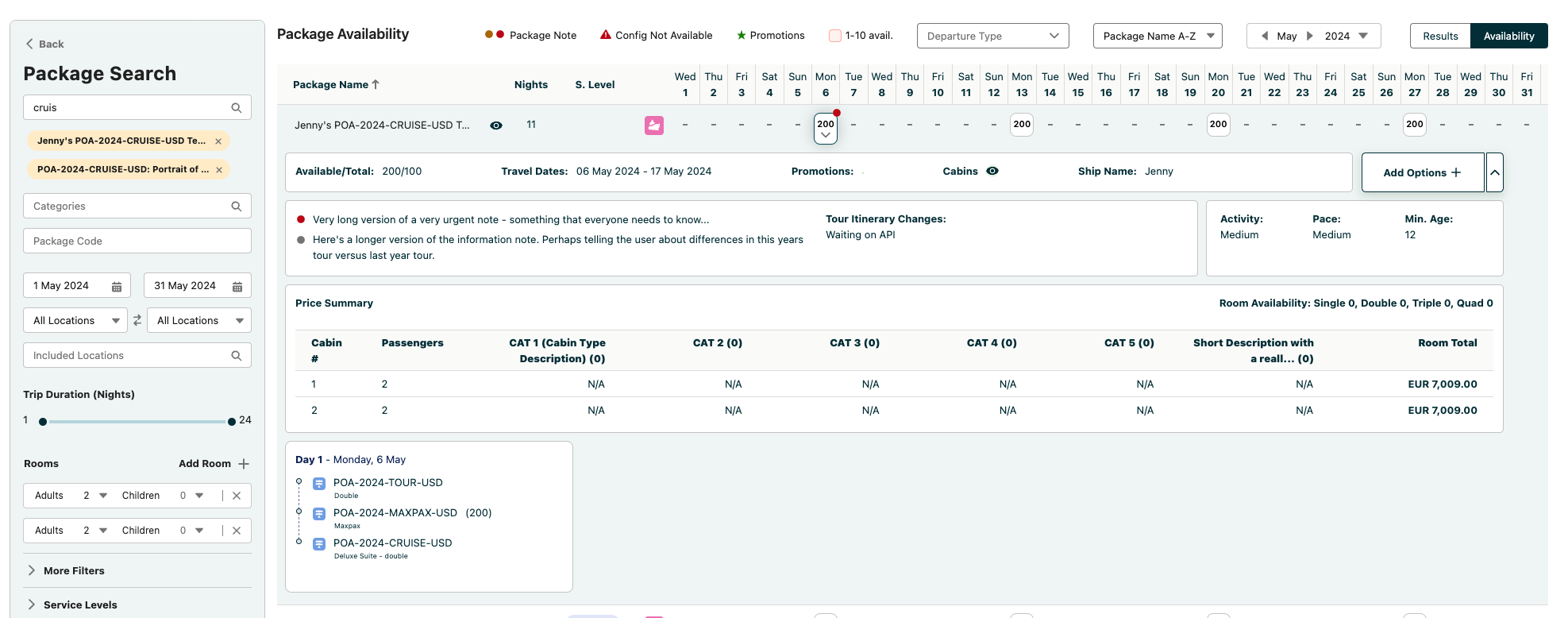Expand the More Filters section
The image size is (1568, 618).
(x=73, y=570)
